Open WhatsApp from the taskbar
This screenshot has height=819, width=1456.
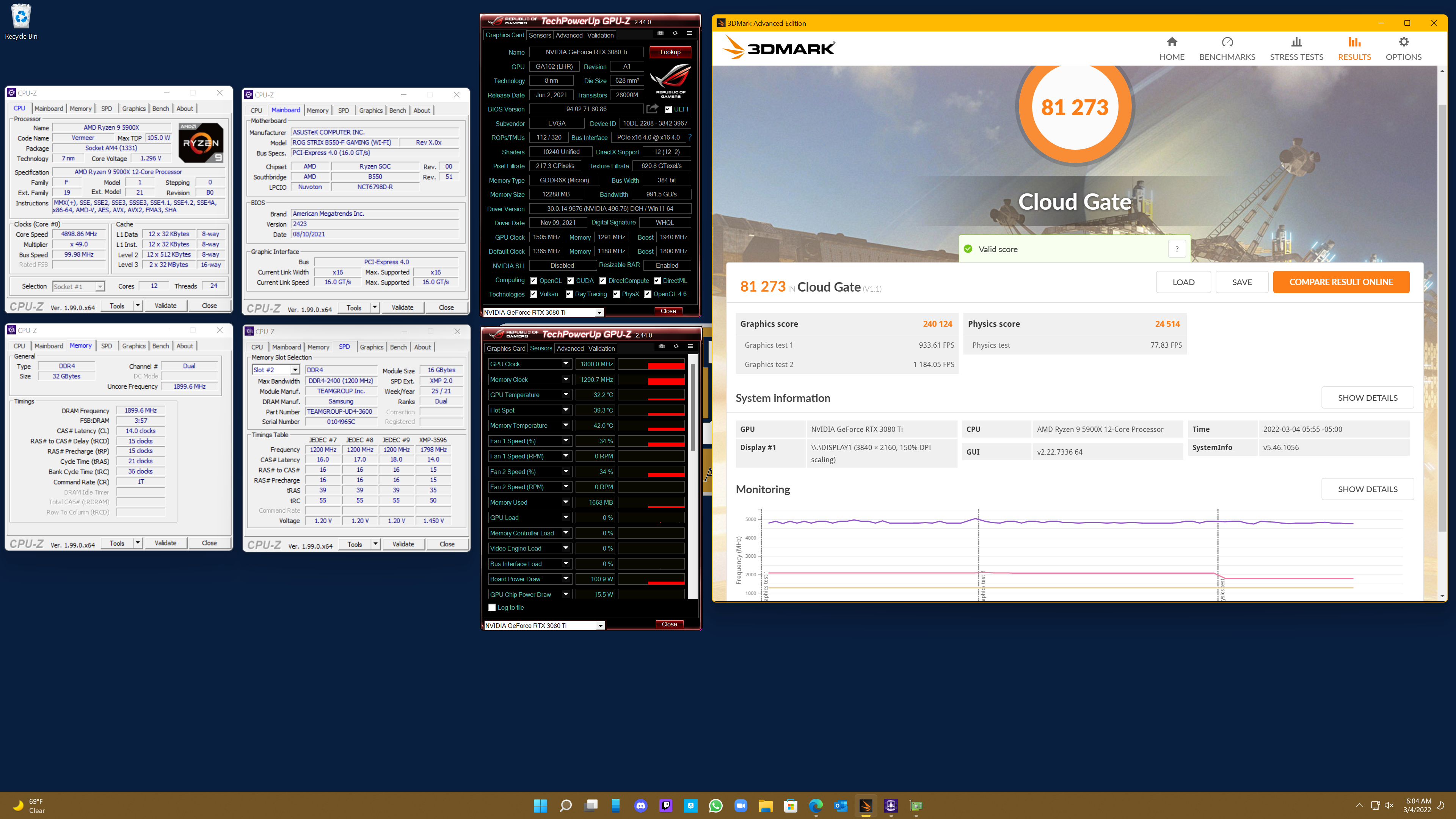point(715,805)
